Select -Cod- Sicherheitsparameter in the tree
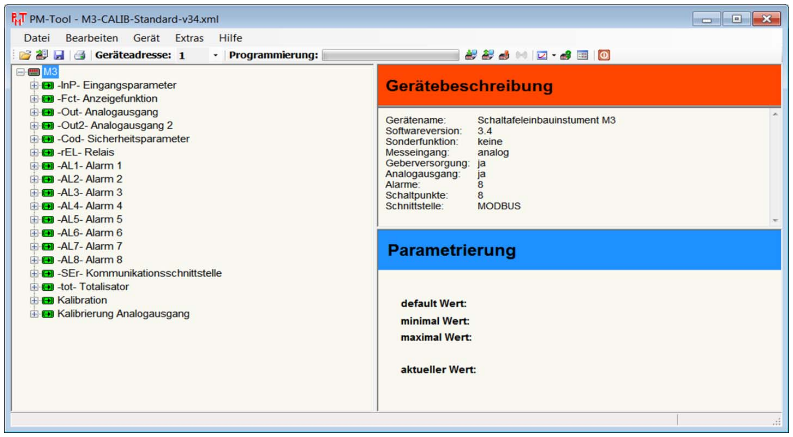This screenshot has height=437, width=793. [123, 139]
